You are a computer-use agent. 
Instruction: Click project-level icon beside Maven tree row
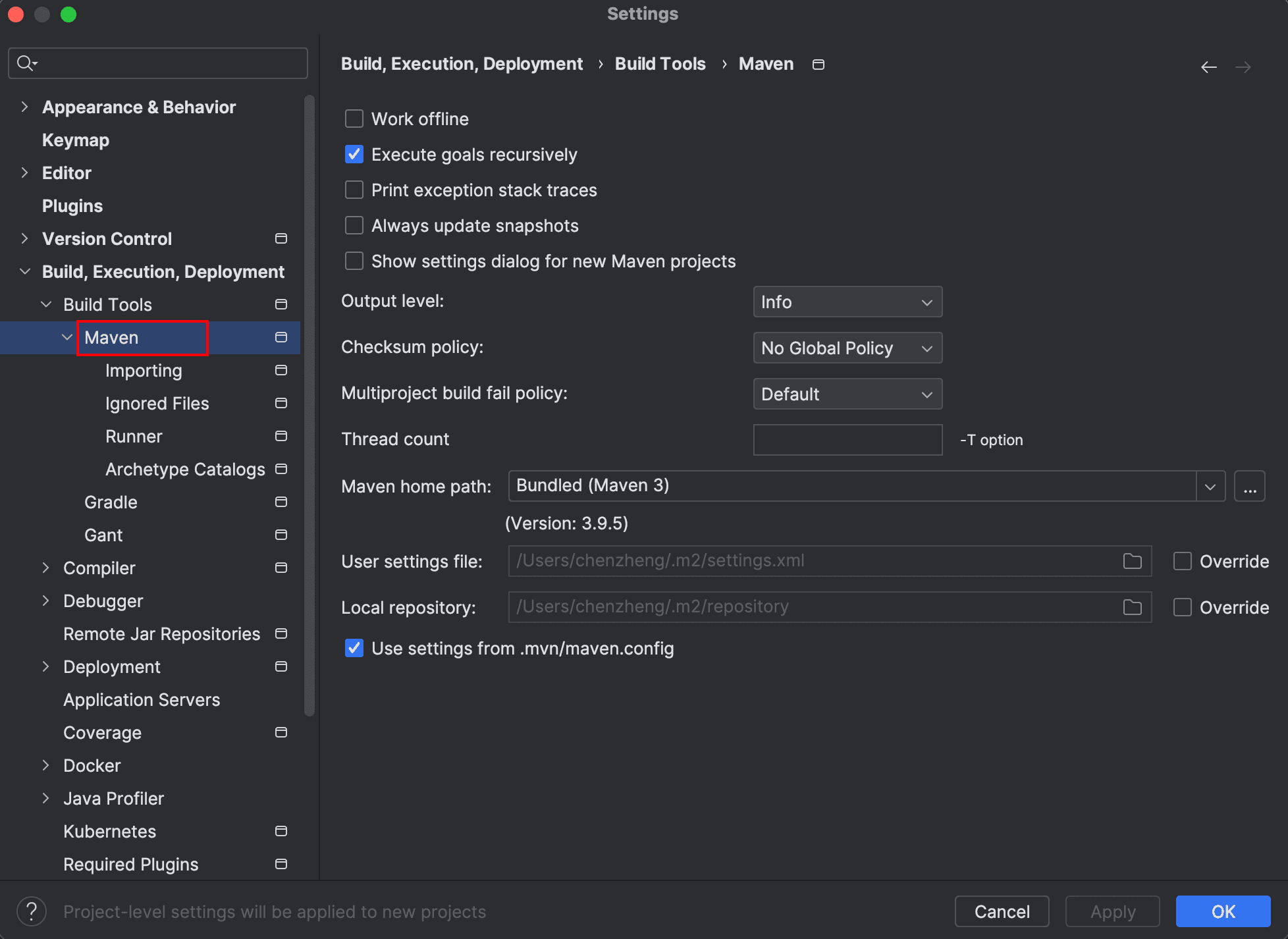pos(281,337)
